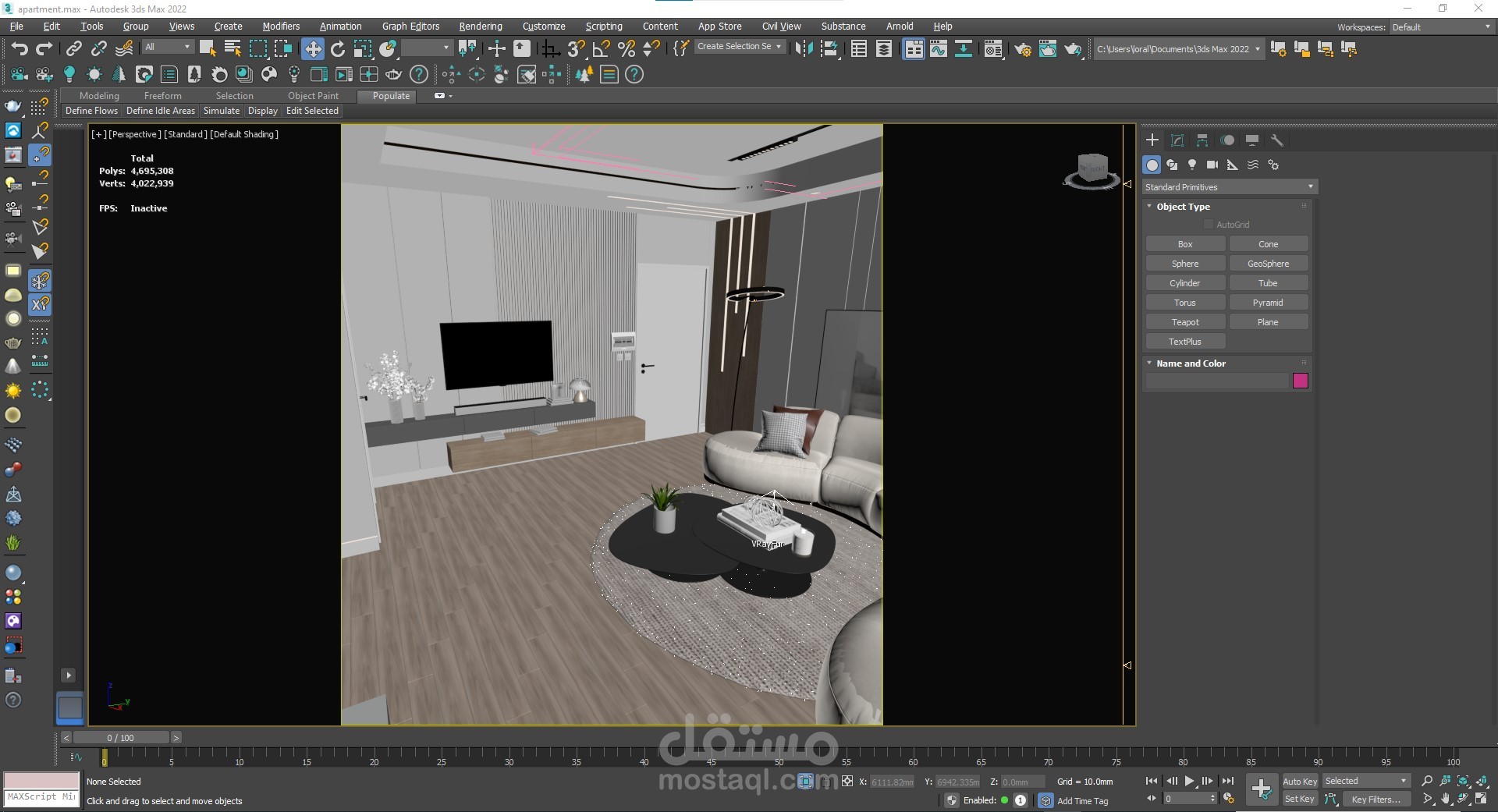1498x812 pixels.
Task: Toggle 3D Snaps in the main toolbar
Action: click(577, 49)
